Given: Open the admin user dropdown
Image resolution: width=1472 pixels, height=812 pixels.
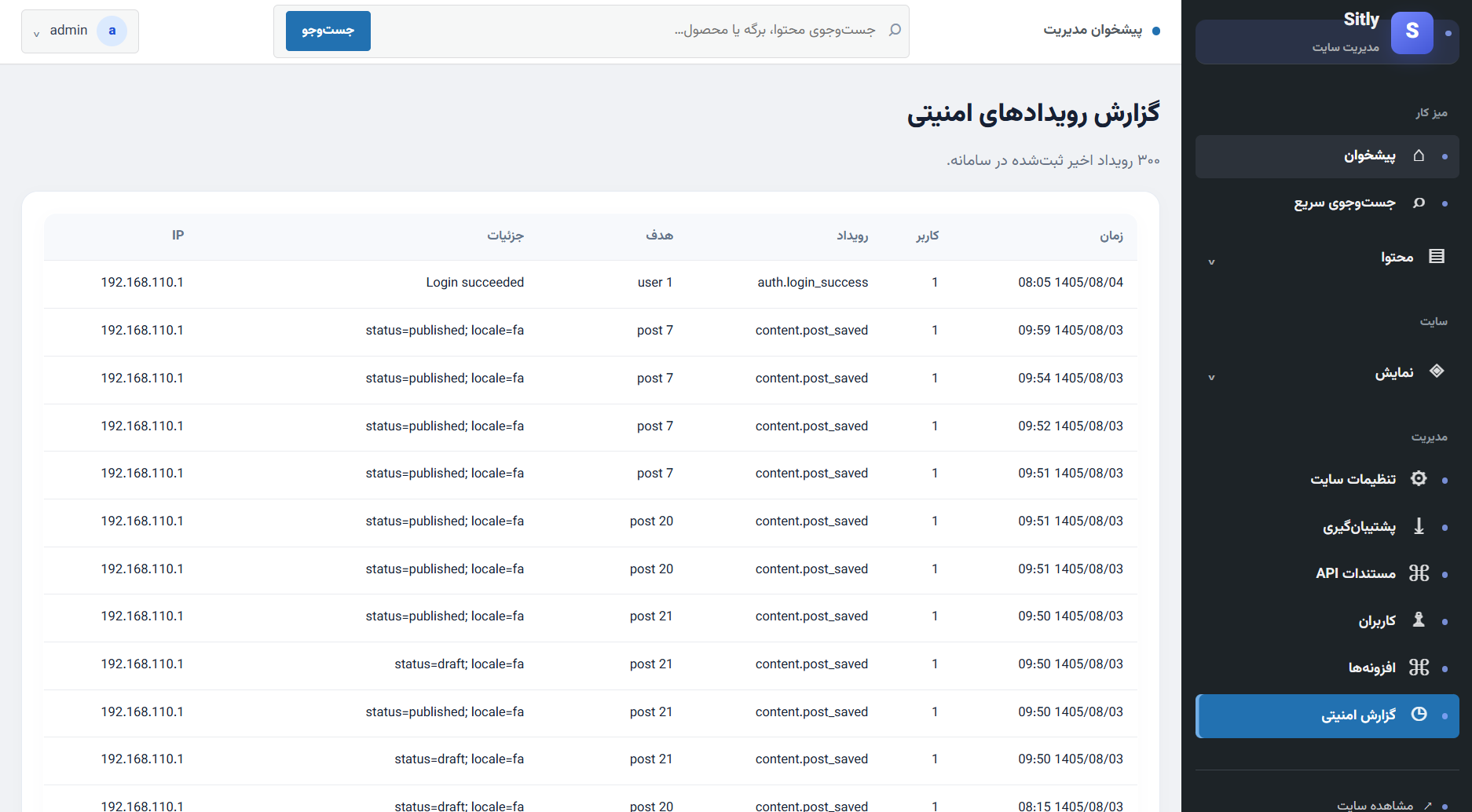Looking at the screenshot, I should (x=80, y=31).
